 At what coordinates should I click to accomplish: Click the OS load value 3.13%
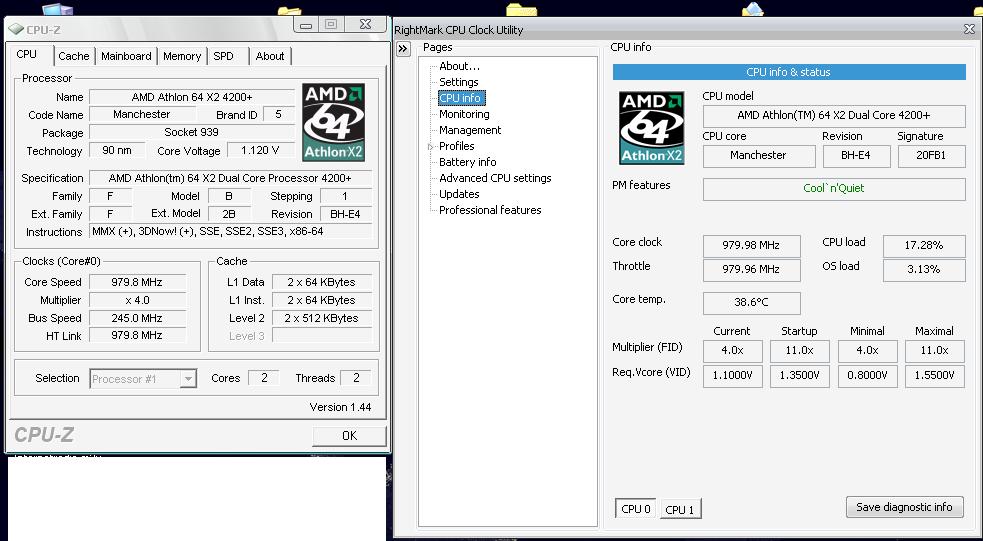(x=923, y=270)
